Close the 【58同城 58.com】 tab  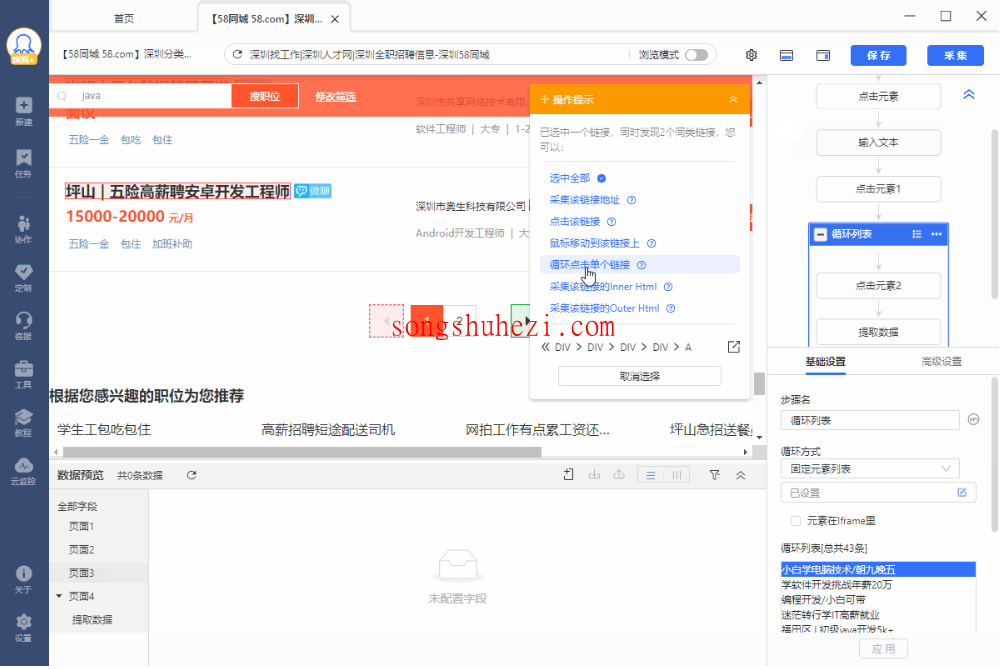point(335,19)
